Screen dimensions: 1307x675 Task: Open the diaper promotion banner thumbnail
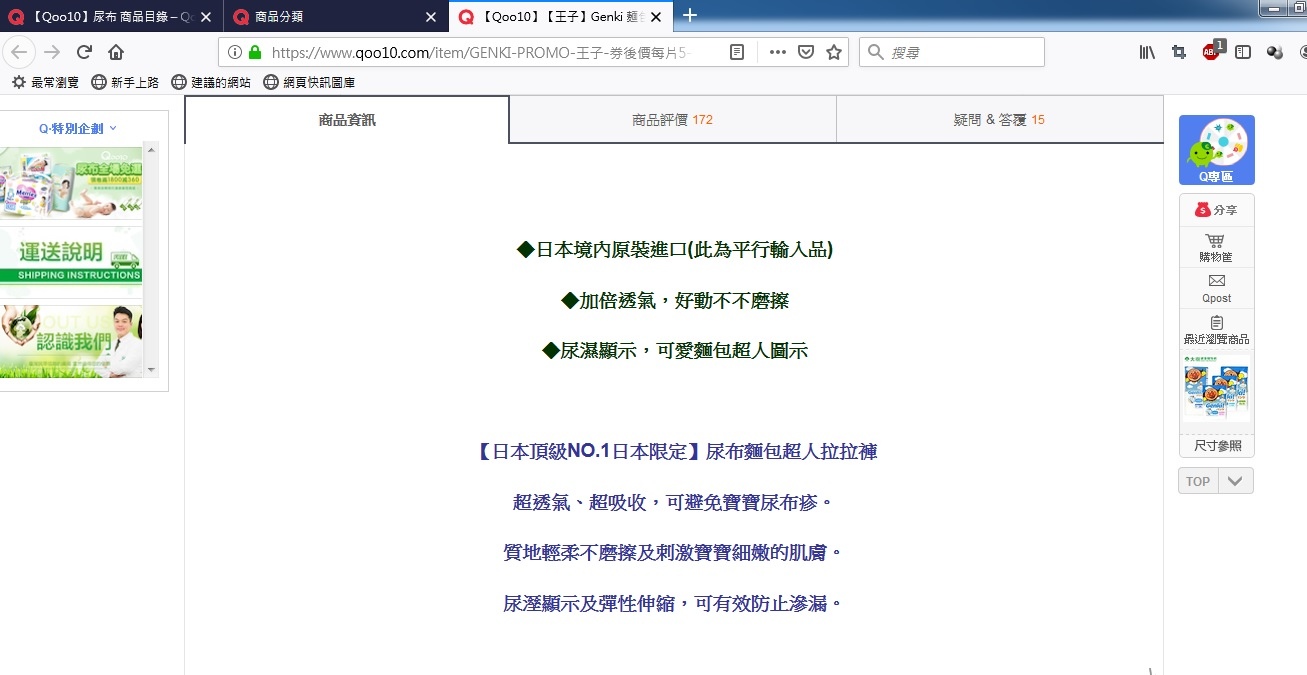point(71,182)
